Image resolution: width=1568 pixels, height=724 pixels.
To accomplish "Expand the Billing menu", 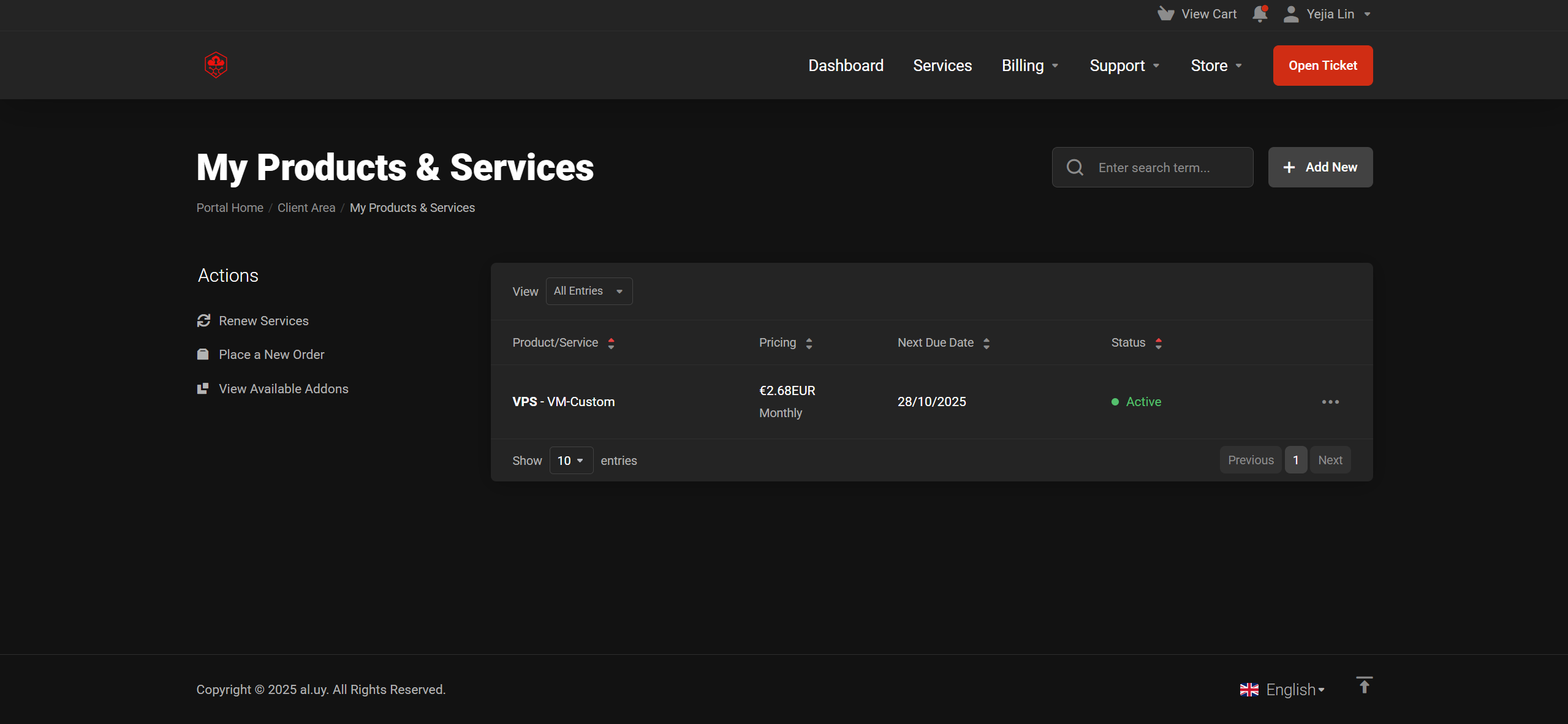I will pos(1029,65).
